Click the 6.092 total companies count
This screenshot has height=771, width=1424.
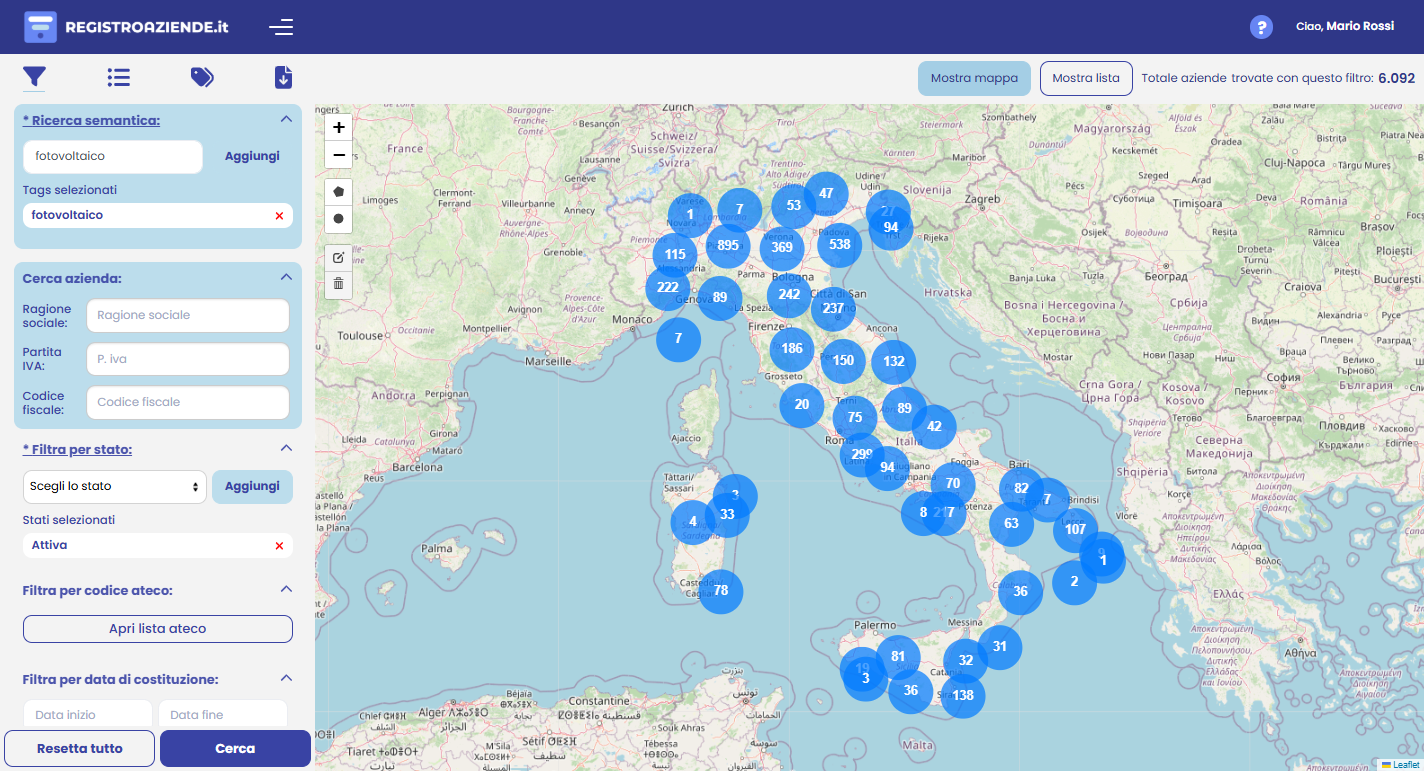pyautogui.click(x=1397, y=78)
